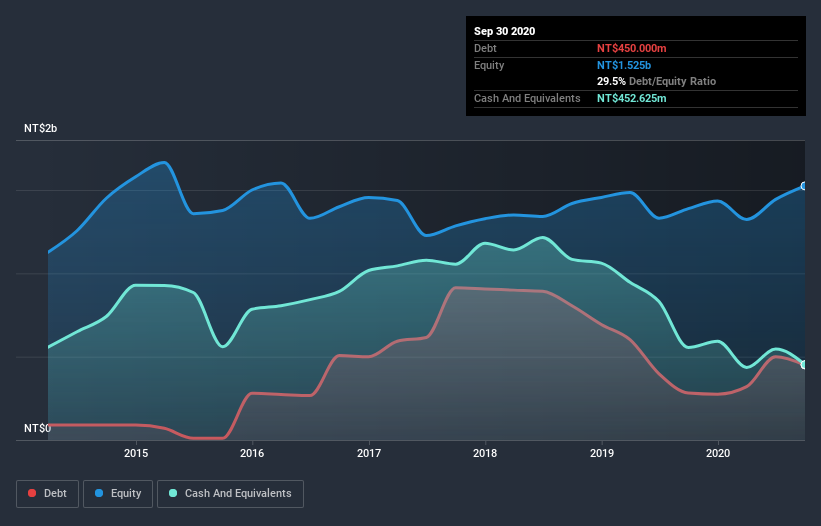Click Cash And Equivalents label in tooltip
This screenshot has height=526, width=821.
[x=527, y=98]
